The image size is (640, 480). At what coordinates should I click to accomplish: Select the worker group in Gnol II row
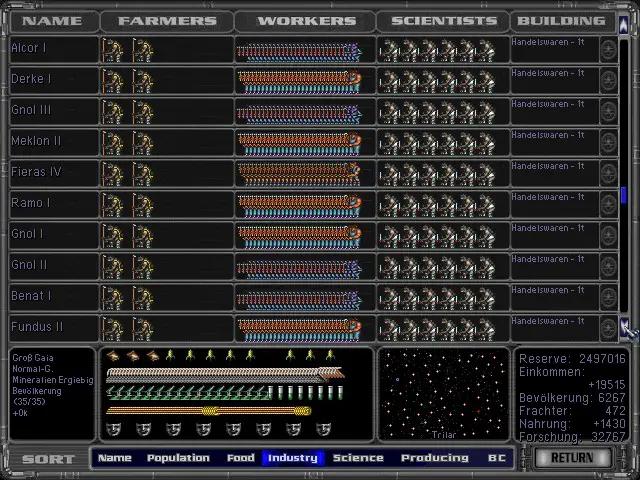[299, 267]
